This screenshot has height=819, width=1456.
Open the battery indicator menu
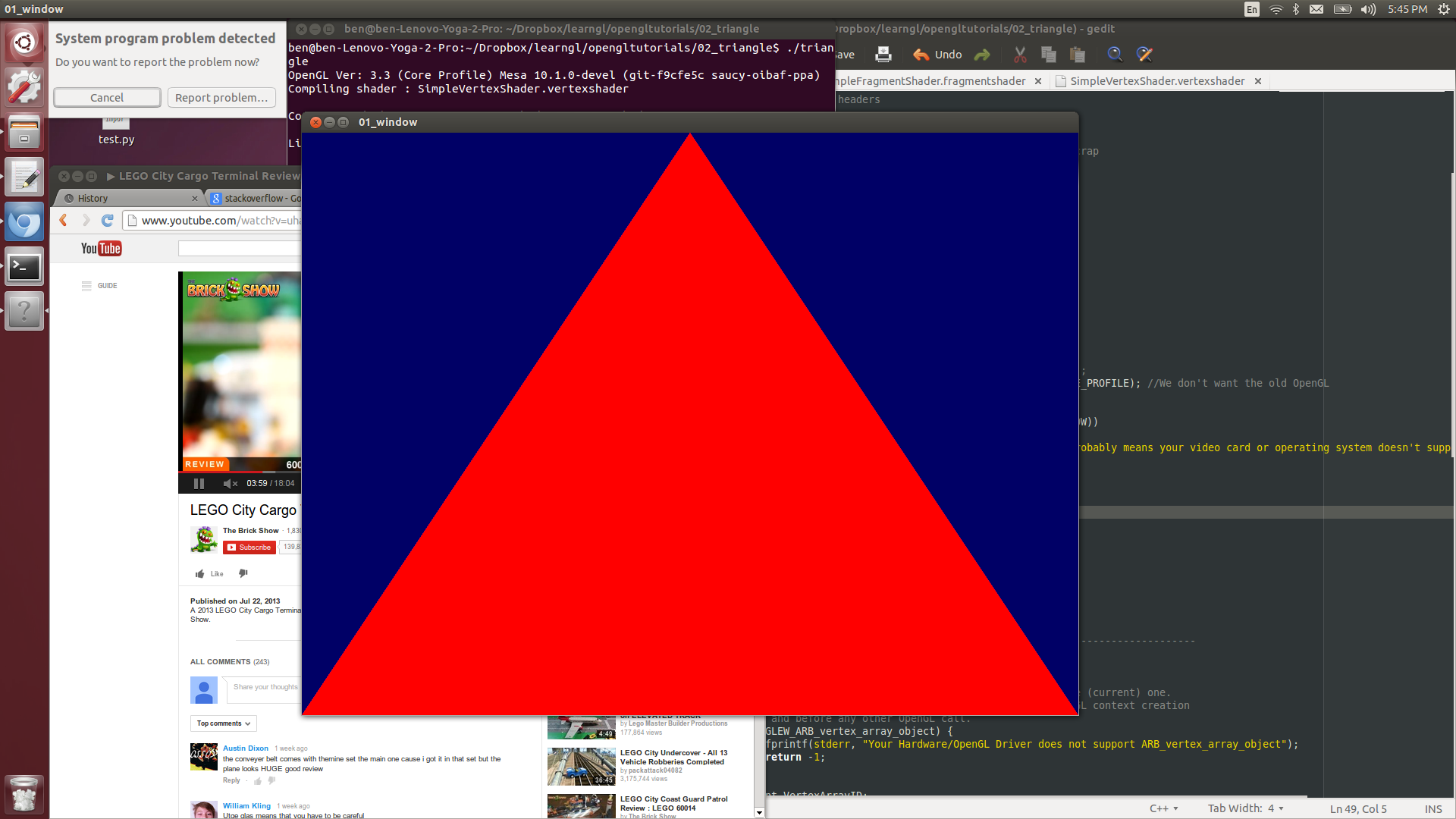pyautogui.click(x=1343, y=9)
